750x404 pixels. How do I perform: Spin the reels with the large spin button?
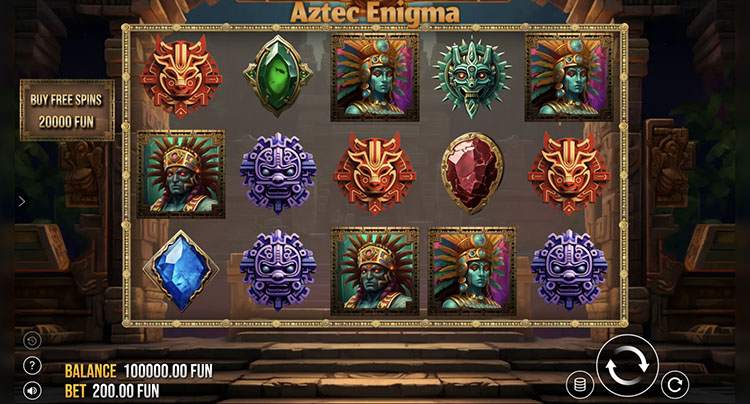point(627,365)
